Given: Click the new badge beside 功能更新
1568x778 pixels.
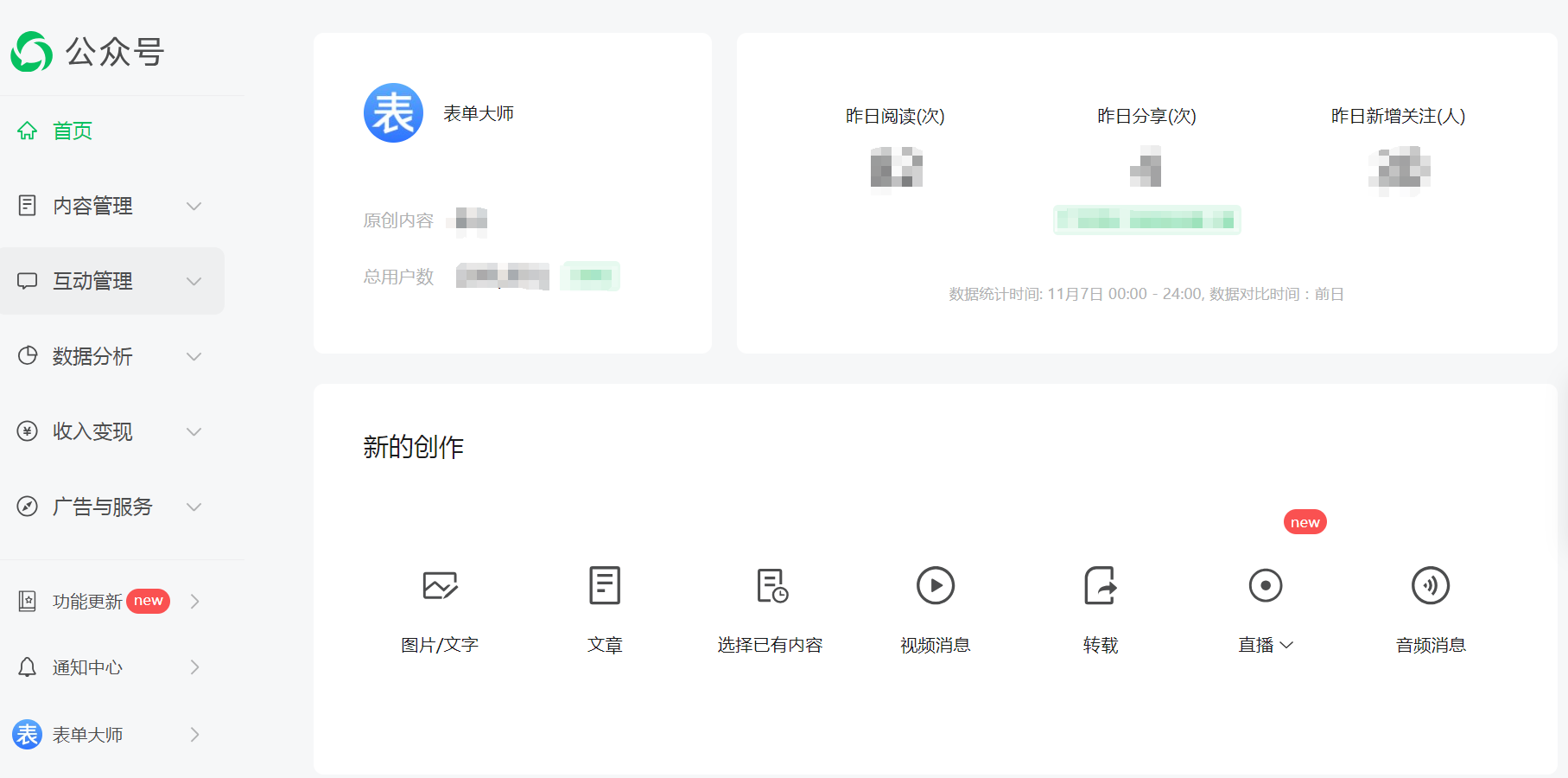Looking at the screenshot, I should (x=149, y=601).
